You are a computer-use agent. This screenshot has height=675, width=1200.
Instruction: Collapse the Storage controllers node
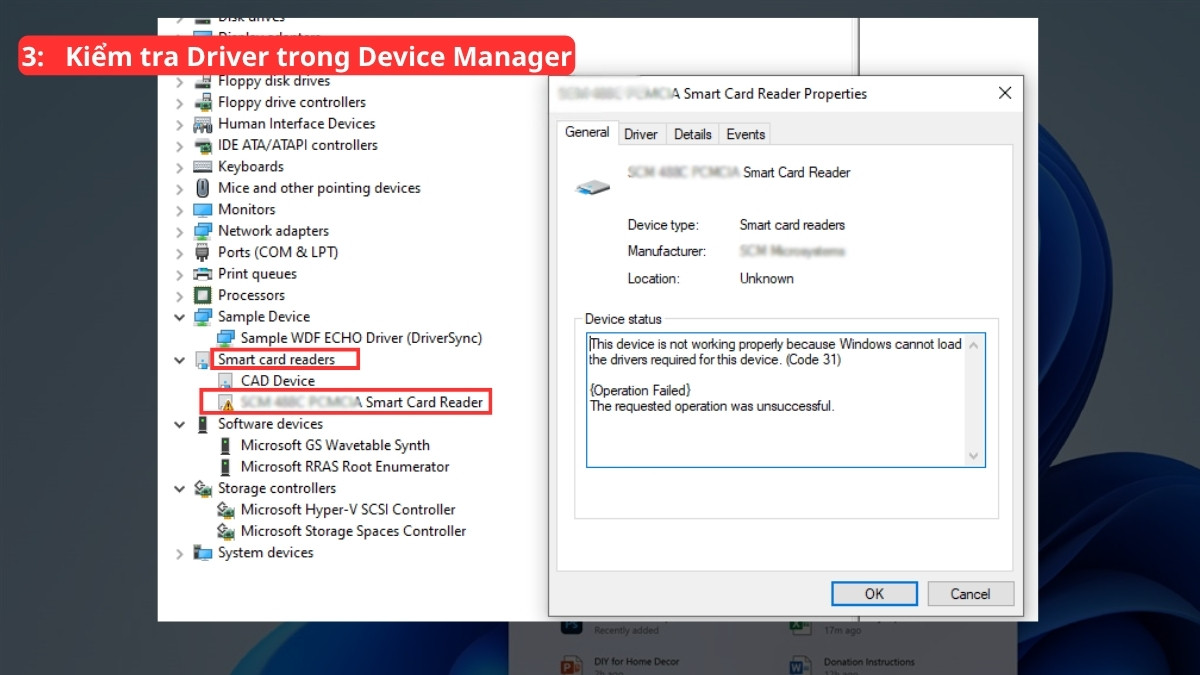[x=180, y=489]
